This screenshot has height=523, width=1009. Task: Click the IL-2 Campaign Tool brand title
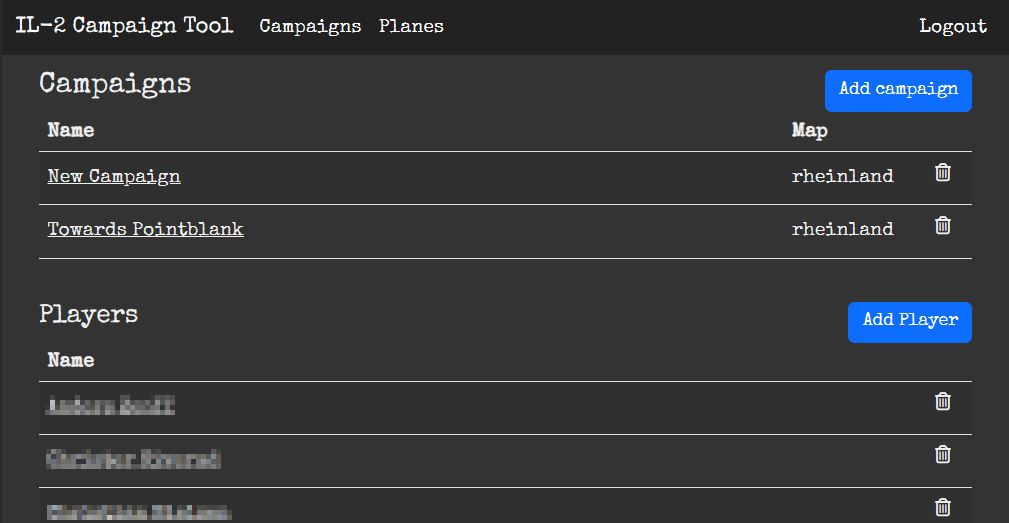[124, 26]
